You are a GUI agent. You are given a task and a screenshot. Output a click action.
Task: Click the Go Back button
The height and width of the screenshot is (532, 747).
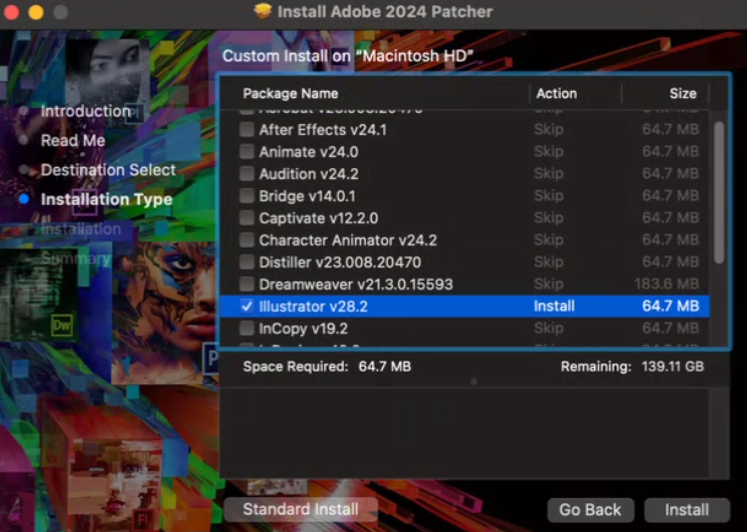coord(590,510)
